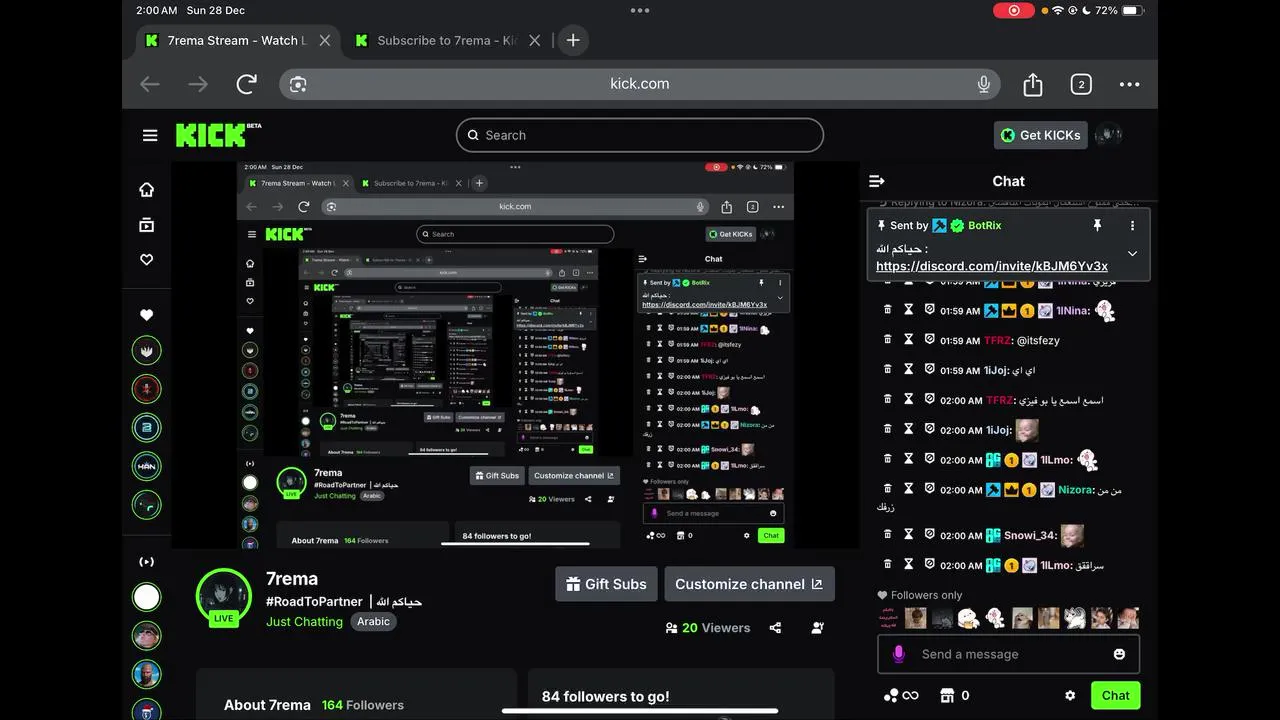Screen dimensions: 1280x720
Task: Open chat settings gear
Action: [1070, 695]
